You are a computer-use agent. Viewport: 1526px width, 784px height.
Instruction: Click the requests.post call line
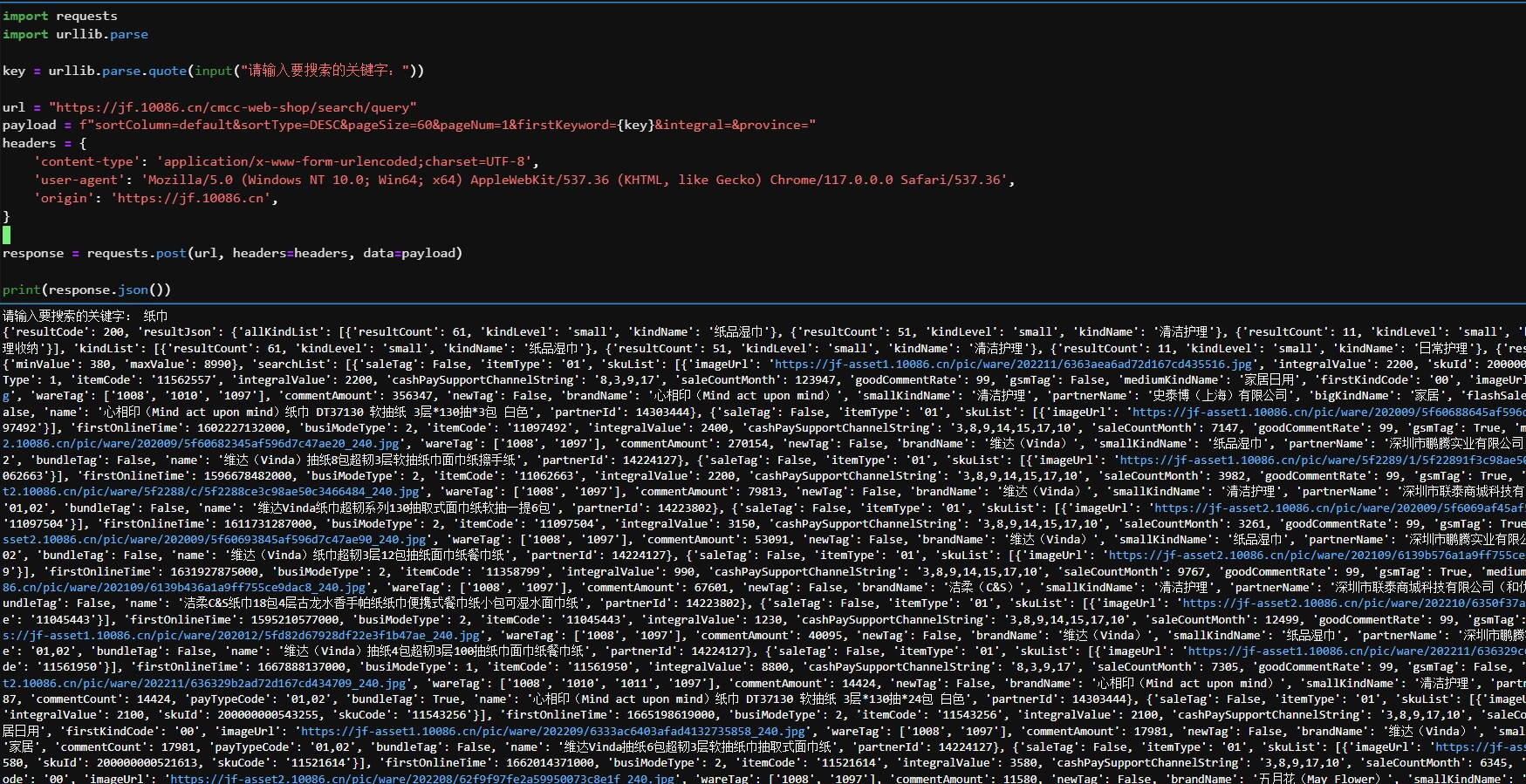click(232, 253)
